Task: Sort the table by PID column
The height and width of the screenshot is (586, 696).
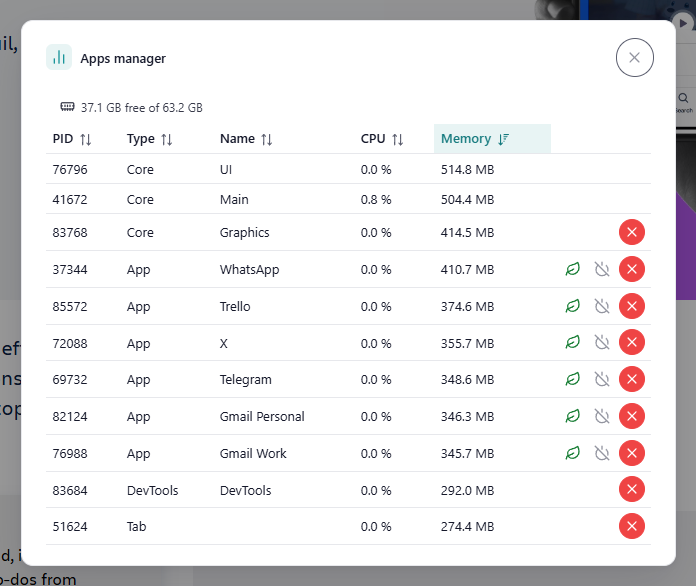Action: 72,139
